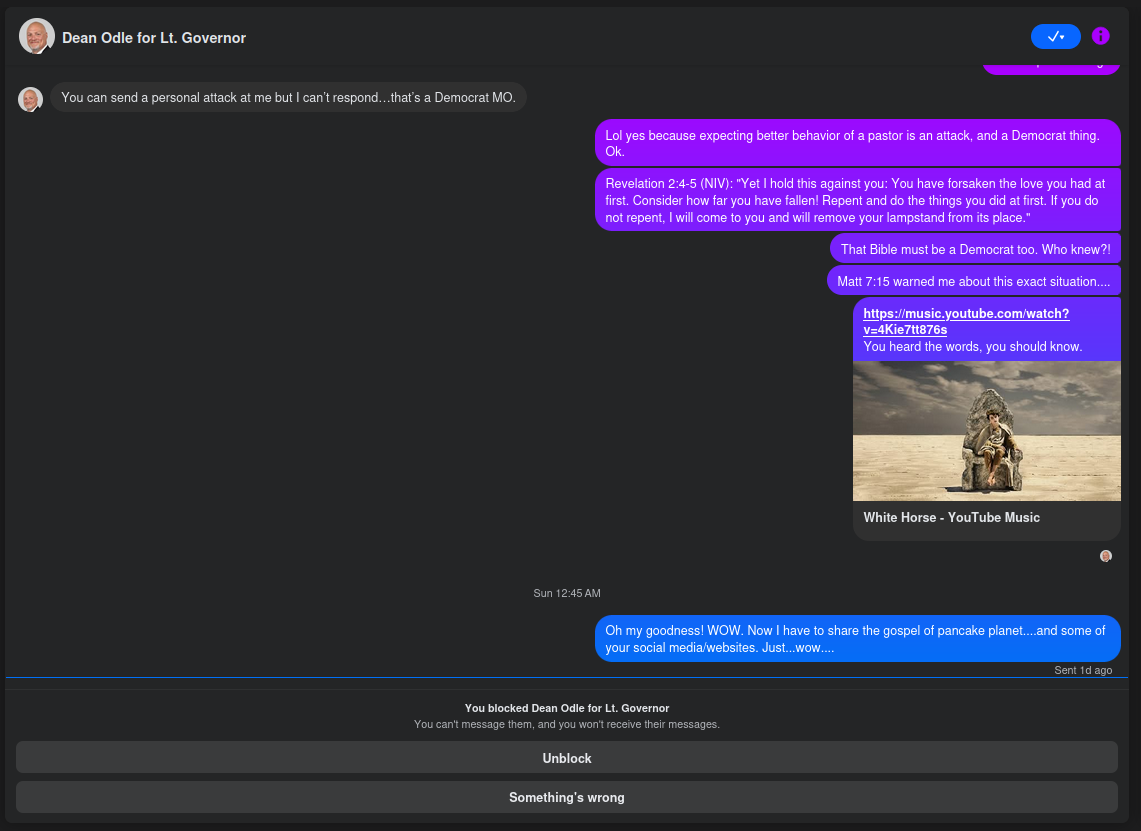Click the Sun 12:45 AM timestamp

pos(567,593)
